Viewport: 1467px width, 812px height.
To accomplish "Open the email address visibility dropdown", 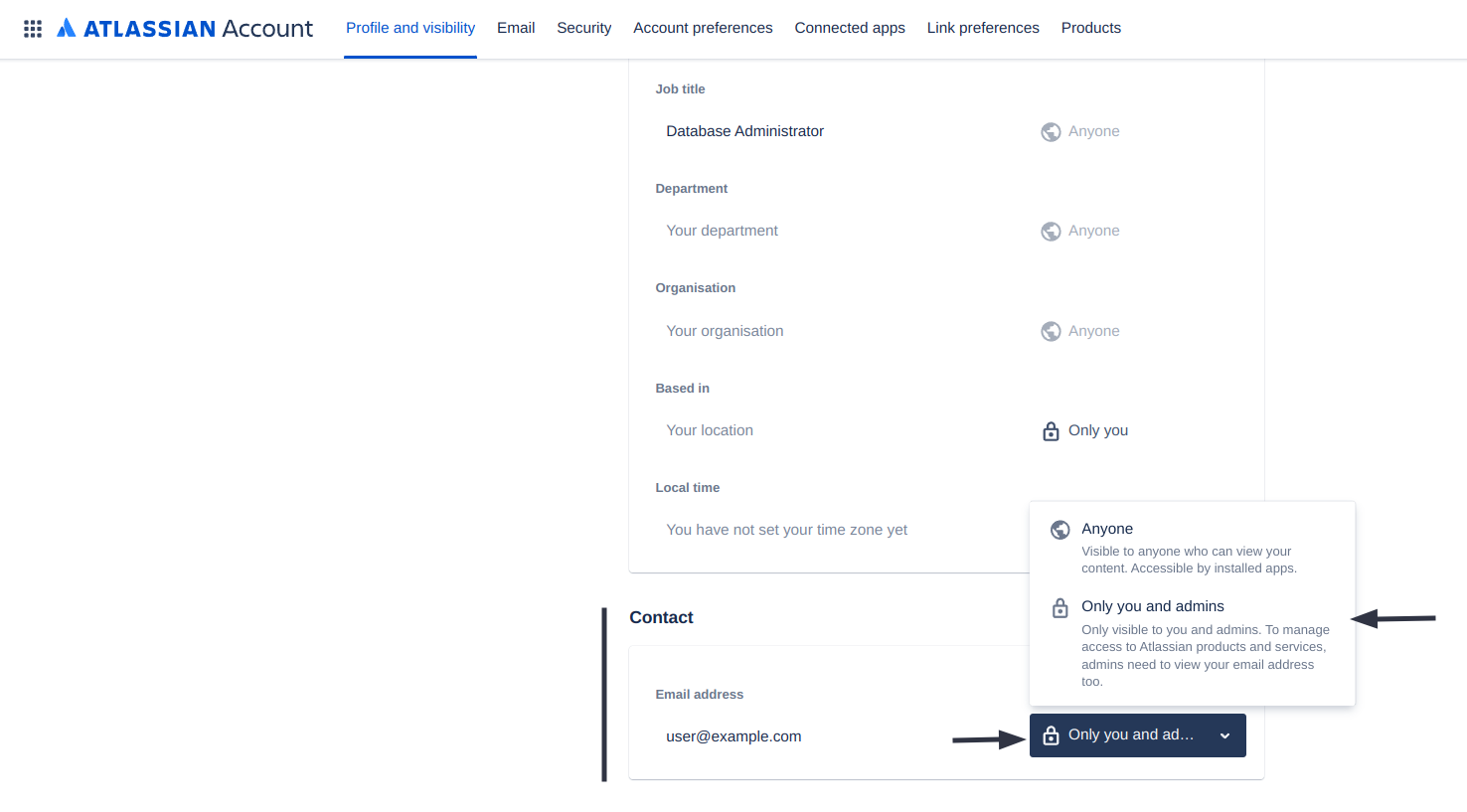I will click(x=1138, y=735).
